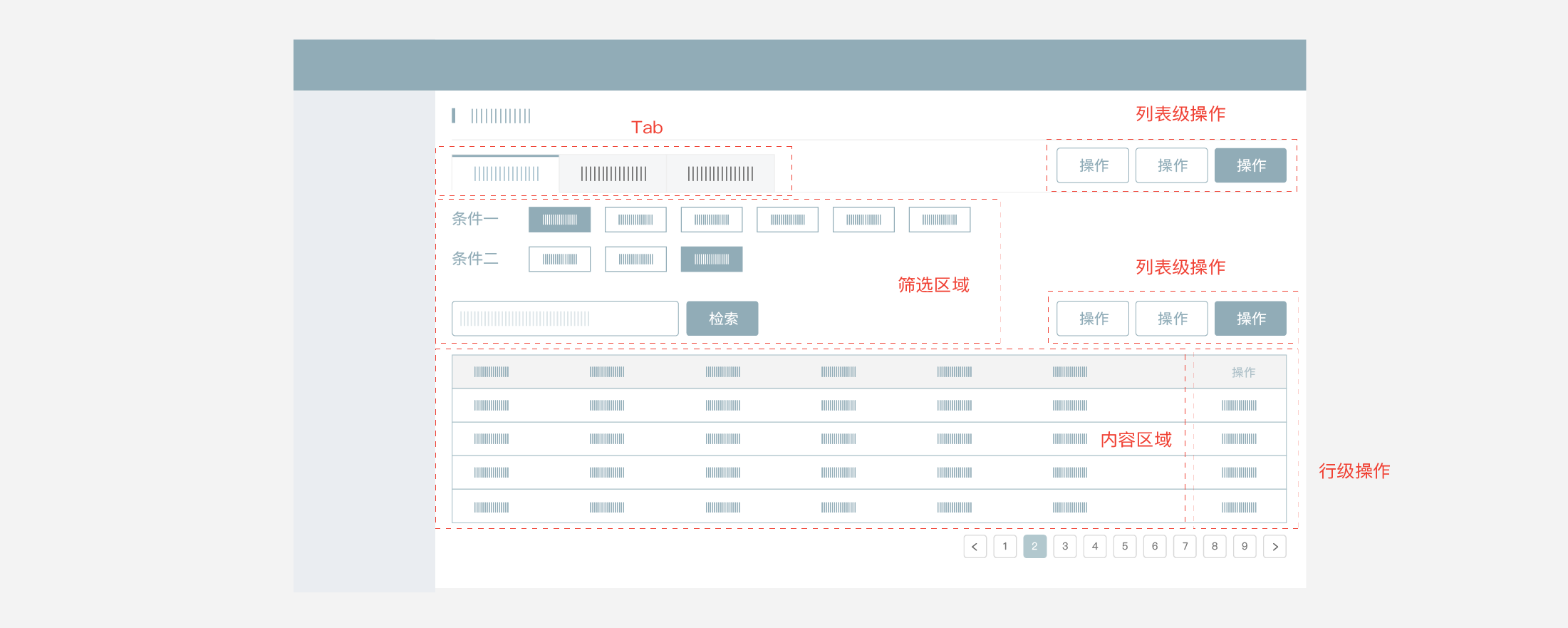This screenshot has height=628, width=1568.
Task: Click the filled 操作 button above the table
Action: [x=1250, y=319]
